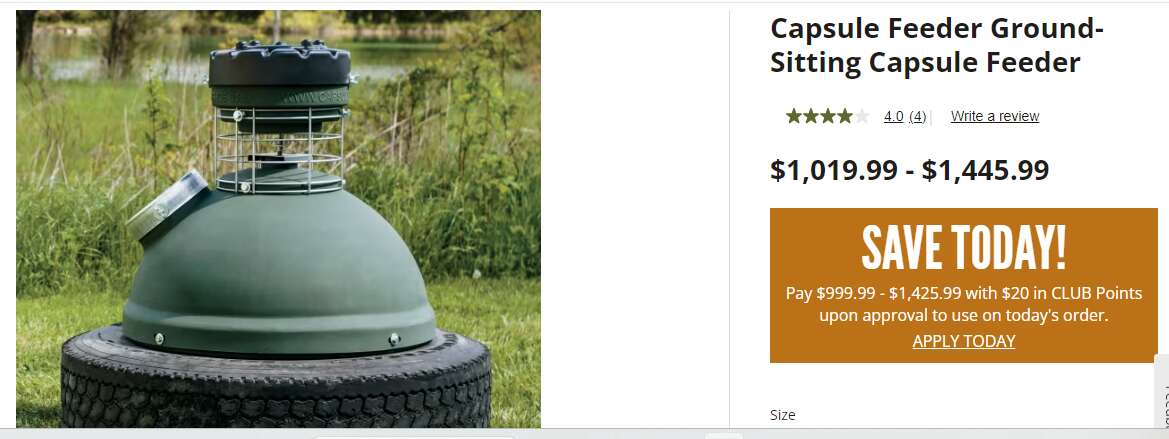
Task: Click the Write a review link
Action: [995, 116]
